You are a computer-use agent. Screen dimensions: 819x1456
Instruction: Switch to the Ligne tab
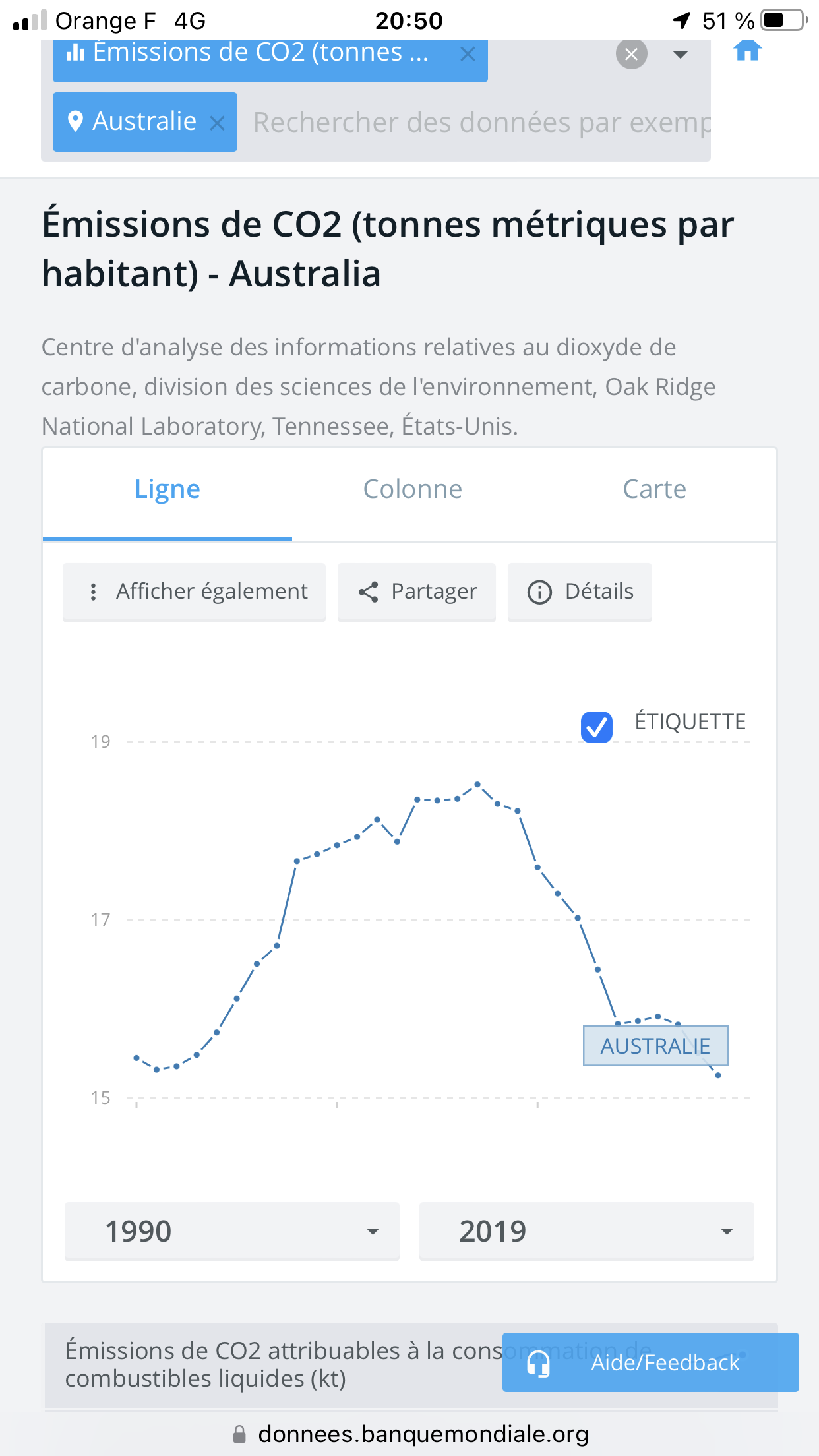(x=167, y=490)
